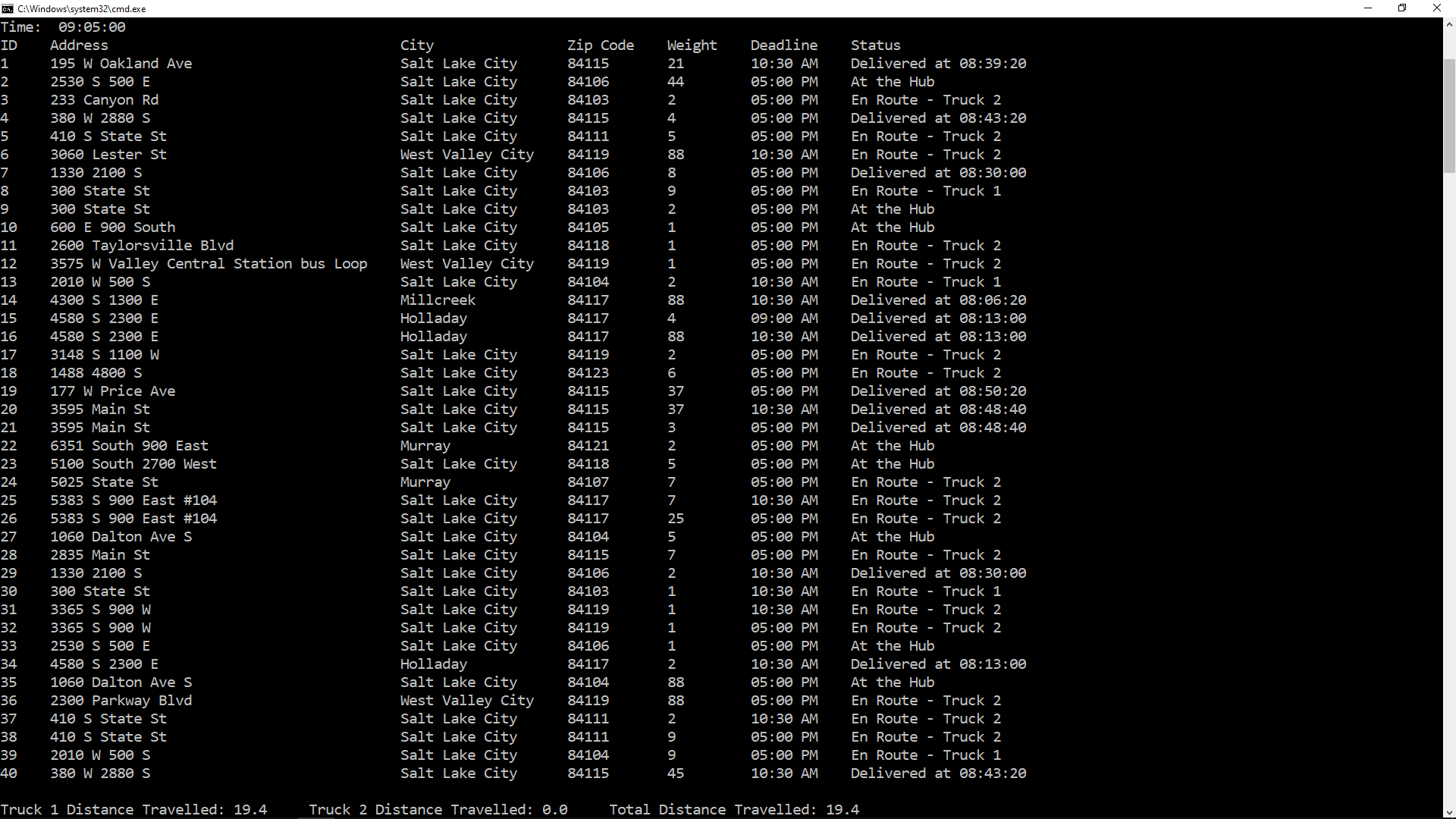Viewport: 1456px width, 819px height.
Task: Click the Millcreek city entry
Action: click(x=438, y=300)
